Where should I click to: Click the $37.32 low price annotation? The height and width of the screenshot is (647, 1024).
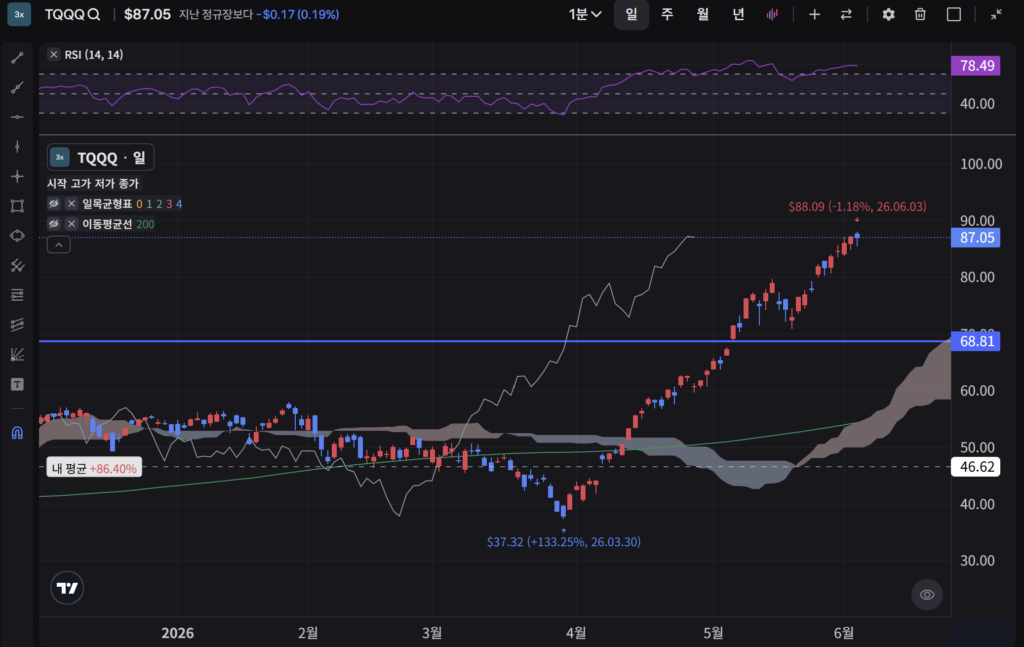click(564, 542)
